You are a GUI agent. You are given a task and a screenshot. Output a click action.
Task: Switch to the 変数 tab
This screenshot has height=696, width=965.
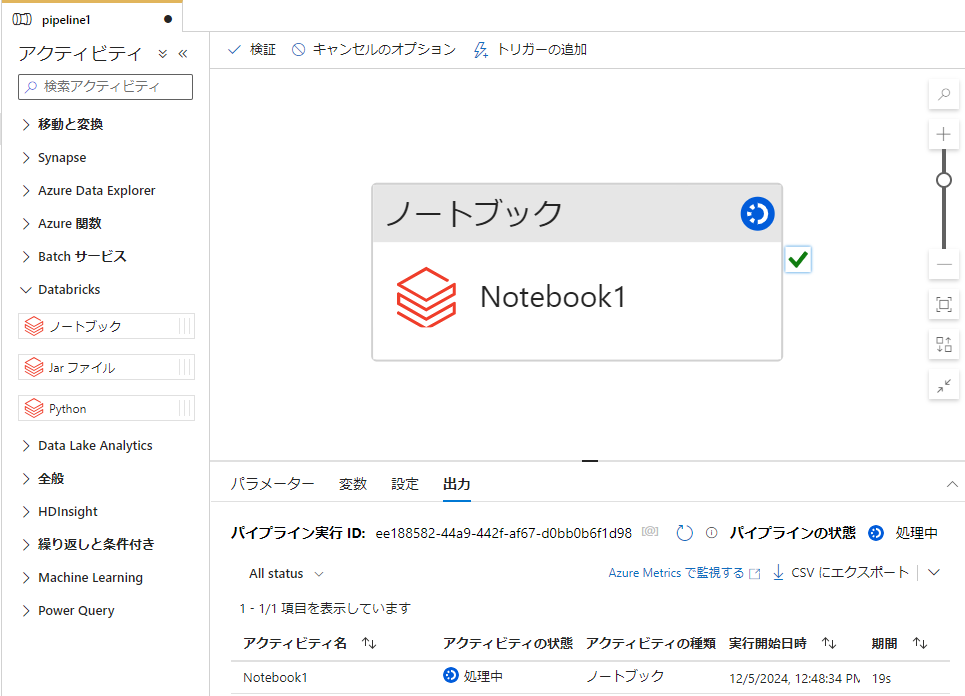click(x=353, y=484)
